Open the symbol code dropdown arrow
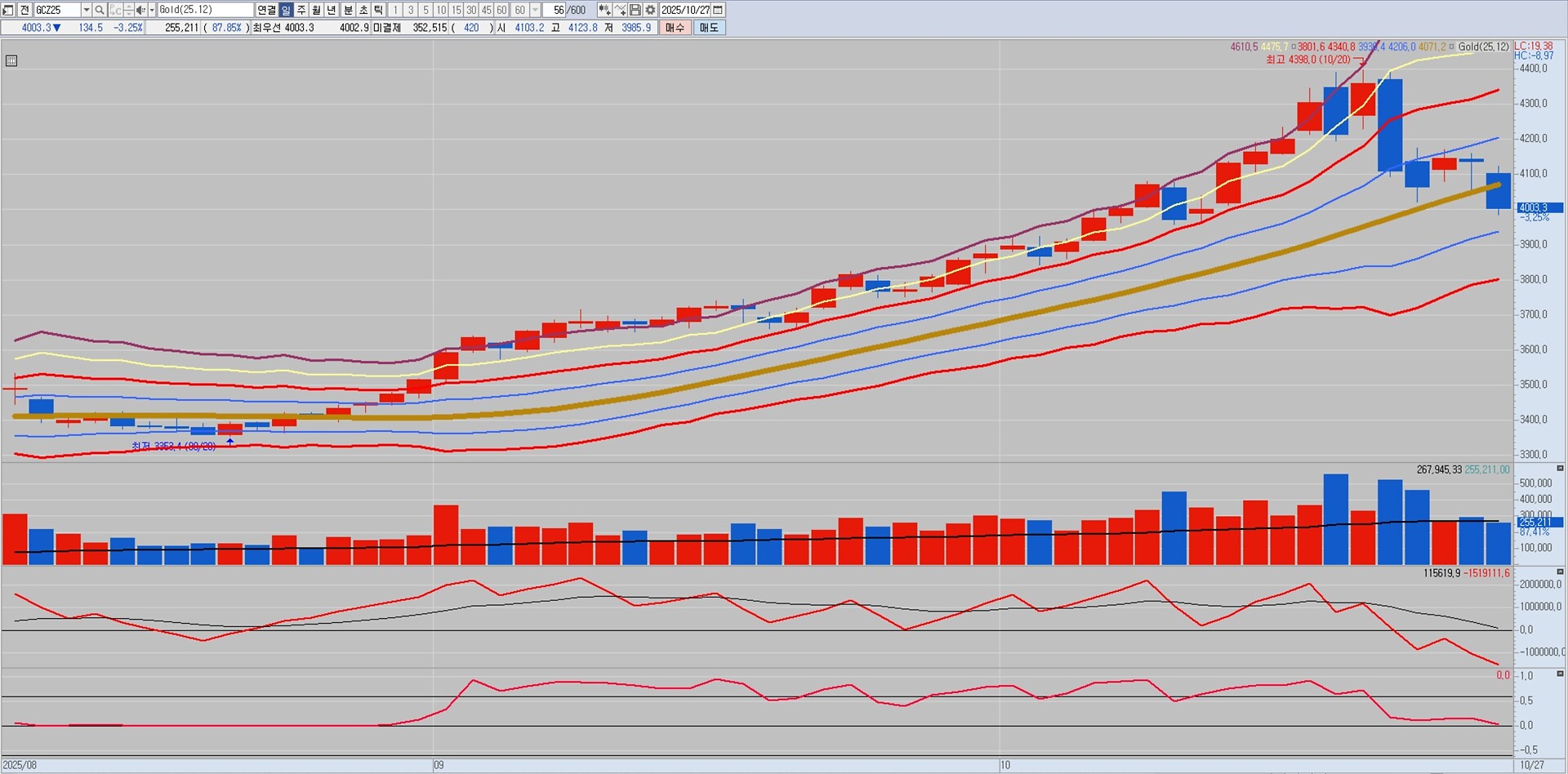Screen dimensions: 1568x774 [87, 10]
